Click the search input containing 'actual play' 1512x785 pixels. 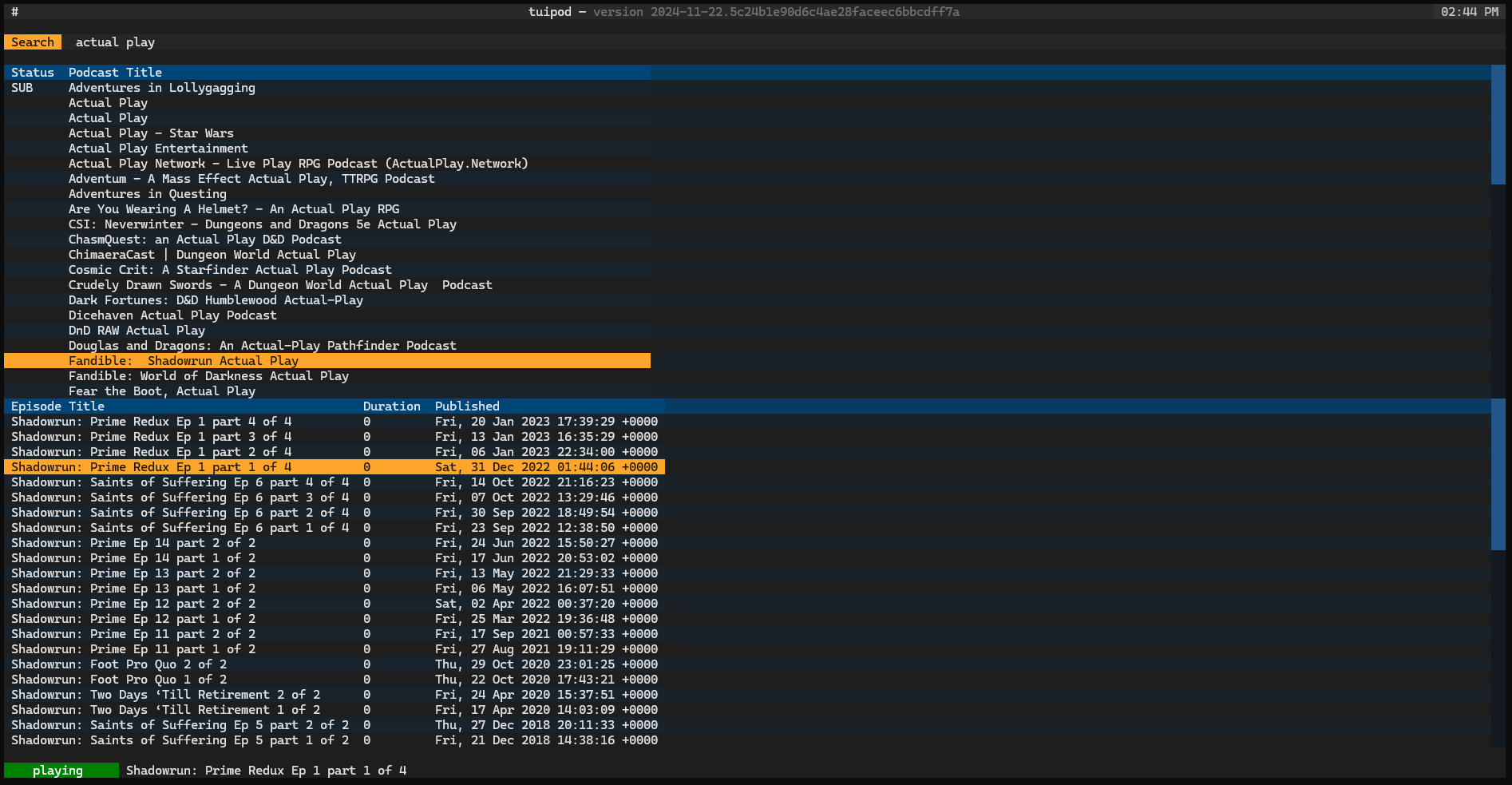[x=782, y=42]
